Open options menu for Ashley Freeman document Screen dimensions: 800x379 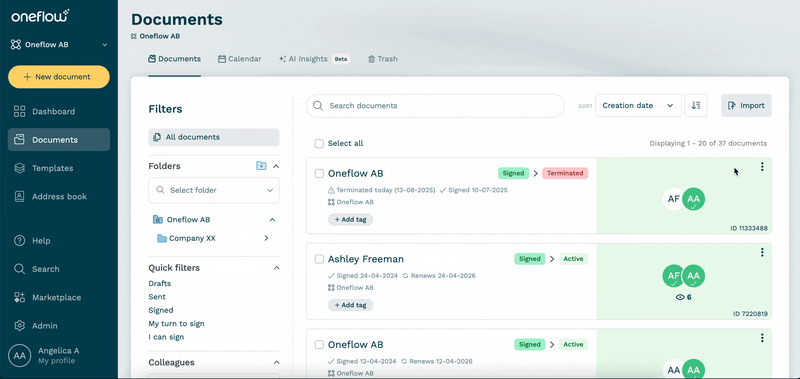762,252
